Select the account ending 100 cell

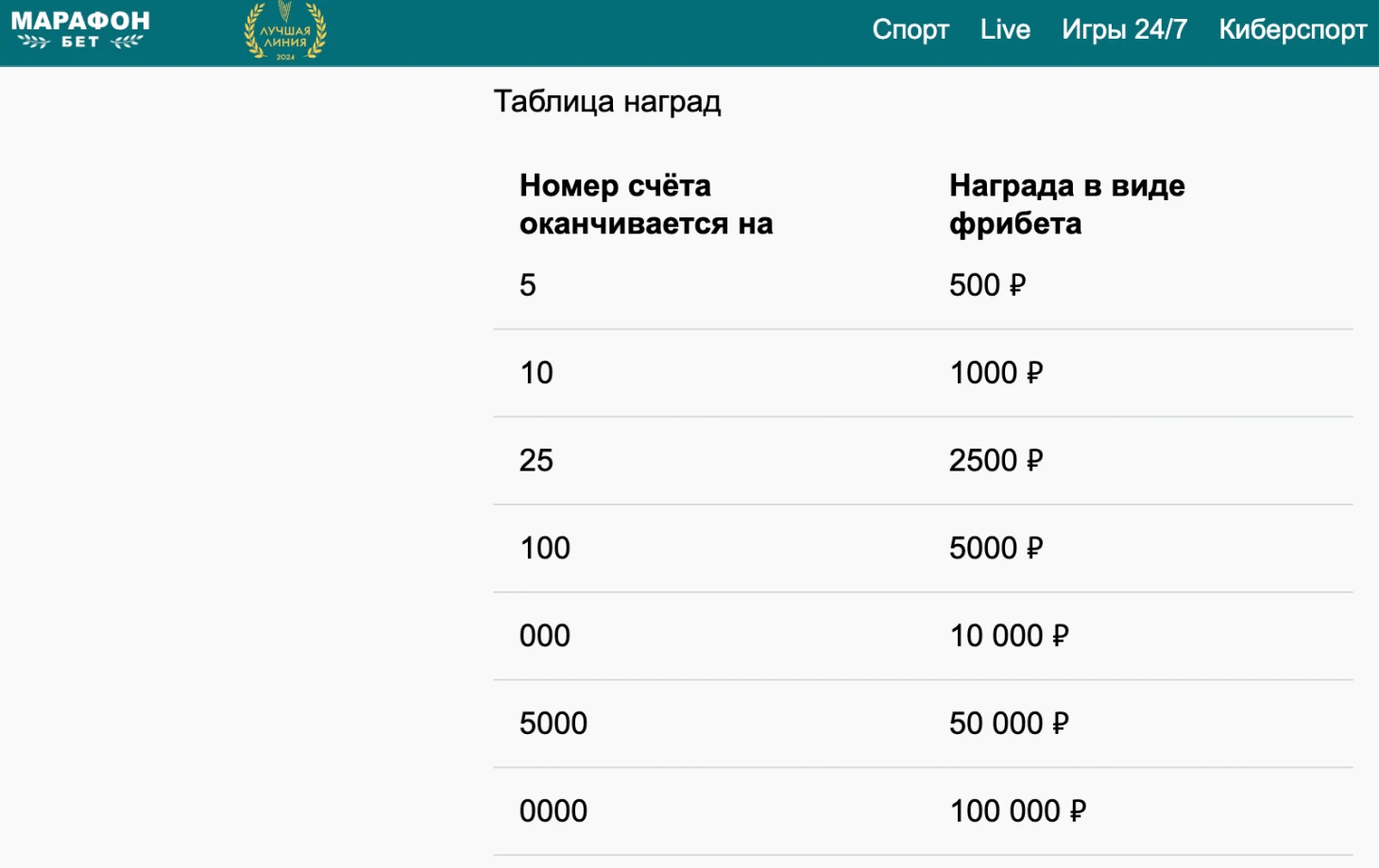tap(545, 549)
